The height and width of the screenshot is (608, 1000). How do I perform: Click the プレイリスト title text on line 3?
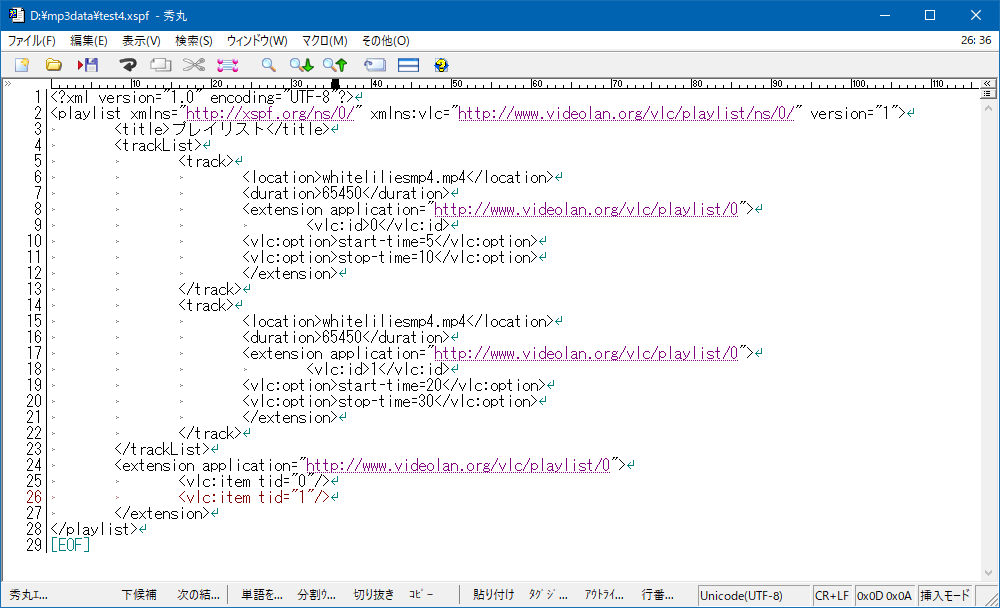(218, 130)
